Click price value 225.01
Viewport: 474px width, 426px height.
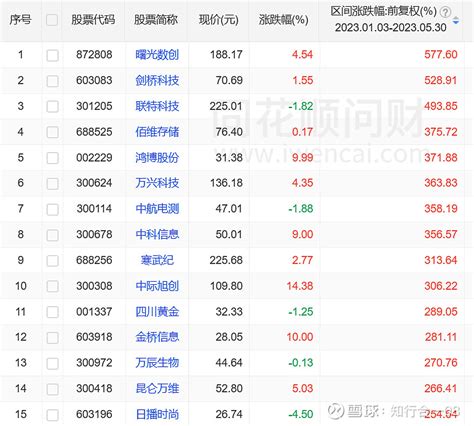click(x=226, y=106)
